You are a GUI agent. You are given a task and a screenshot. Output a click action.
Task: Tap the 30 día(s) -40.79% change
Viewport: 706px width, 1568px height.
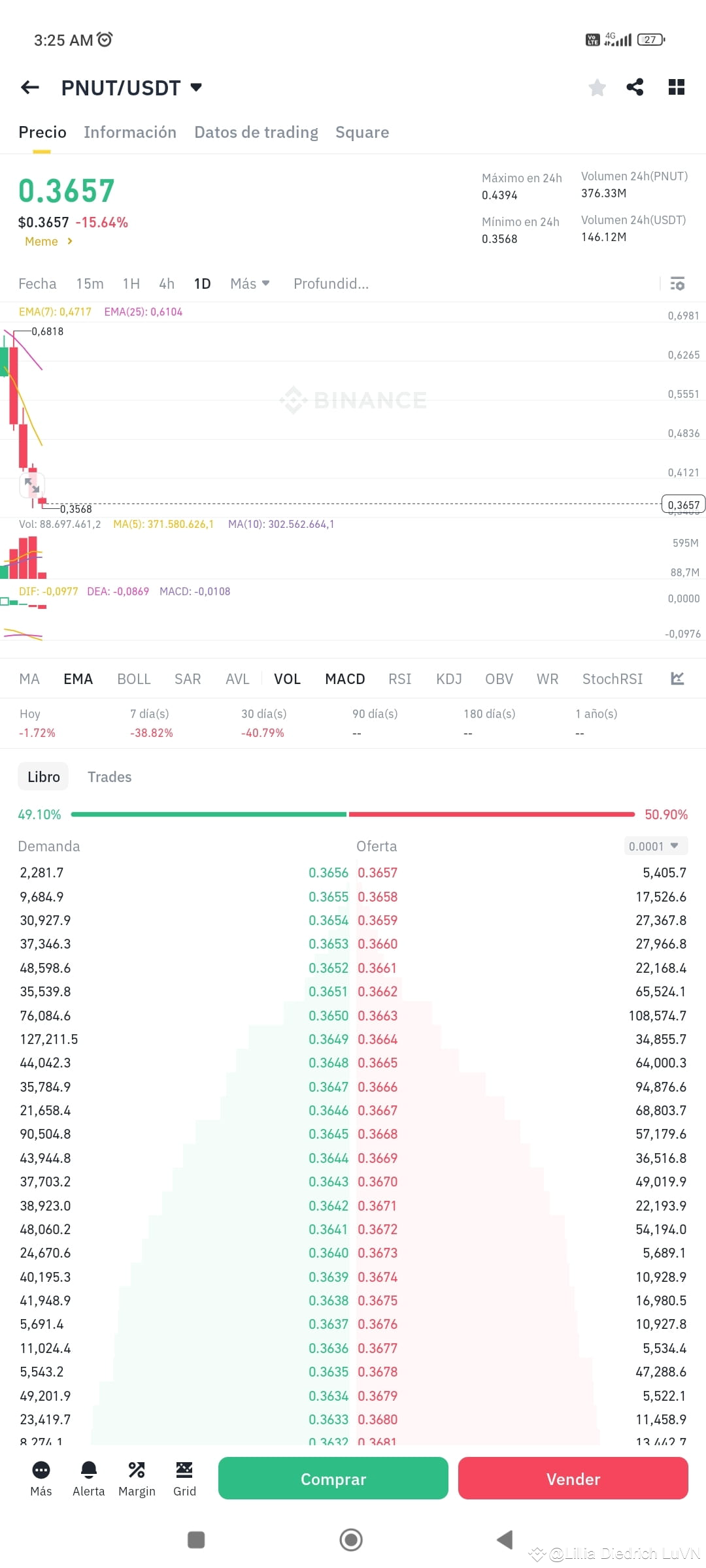[263, 723]
